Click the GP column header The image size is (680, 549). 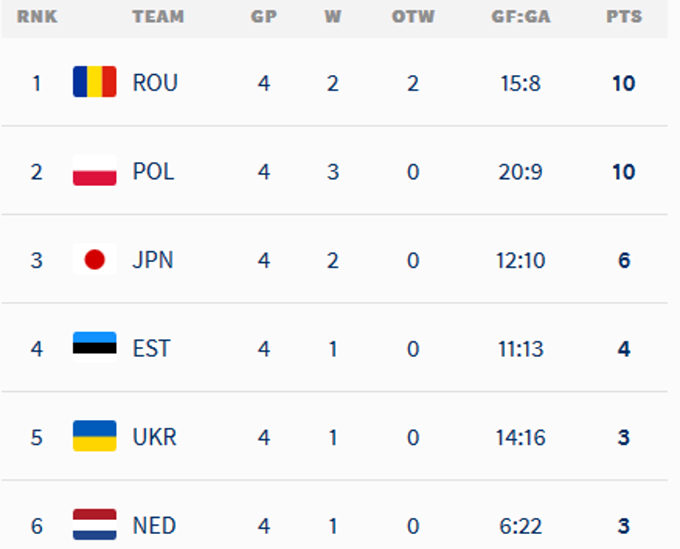[263, 17]
